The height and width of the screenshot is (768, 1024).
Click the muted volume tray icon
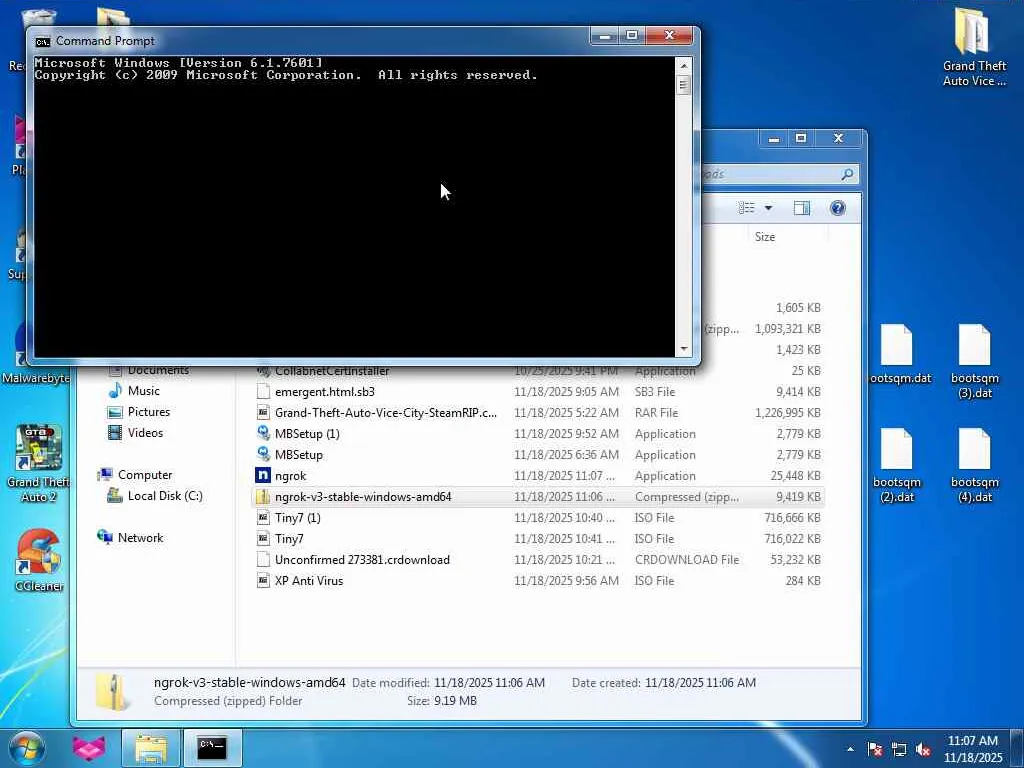click(923, 750)
